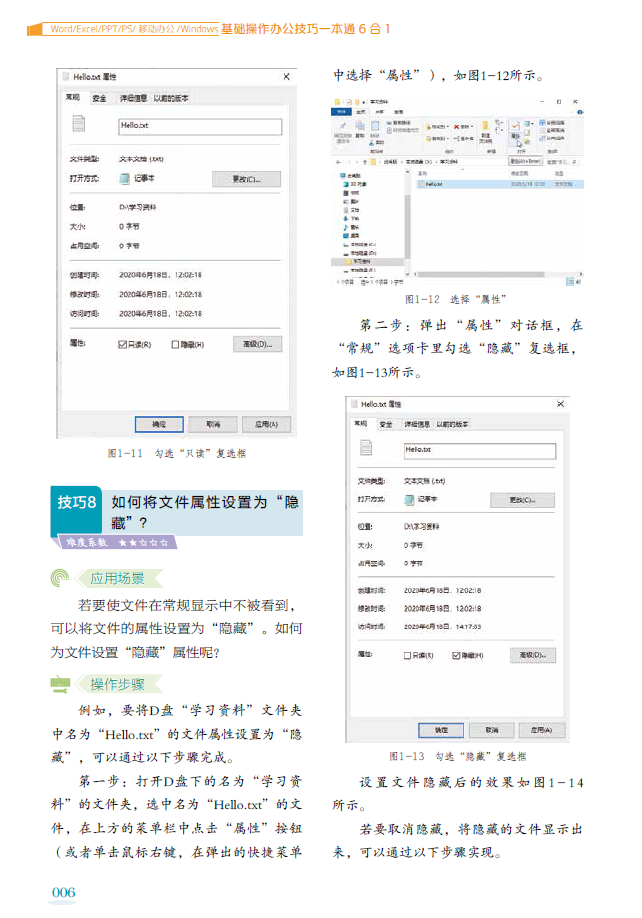Click the large icons view icon in status bar
642x918 pixels.
(578, 281)
